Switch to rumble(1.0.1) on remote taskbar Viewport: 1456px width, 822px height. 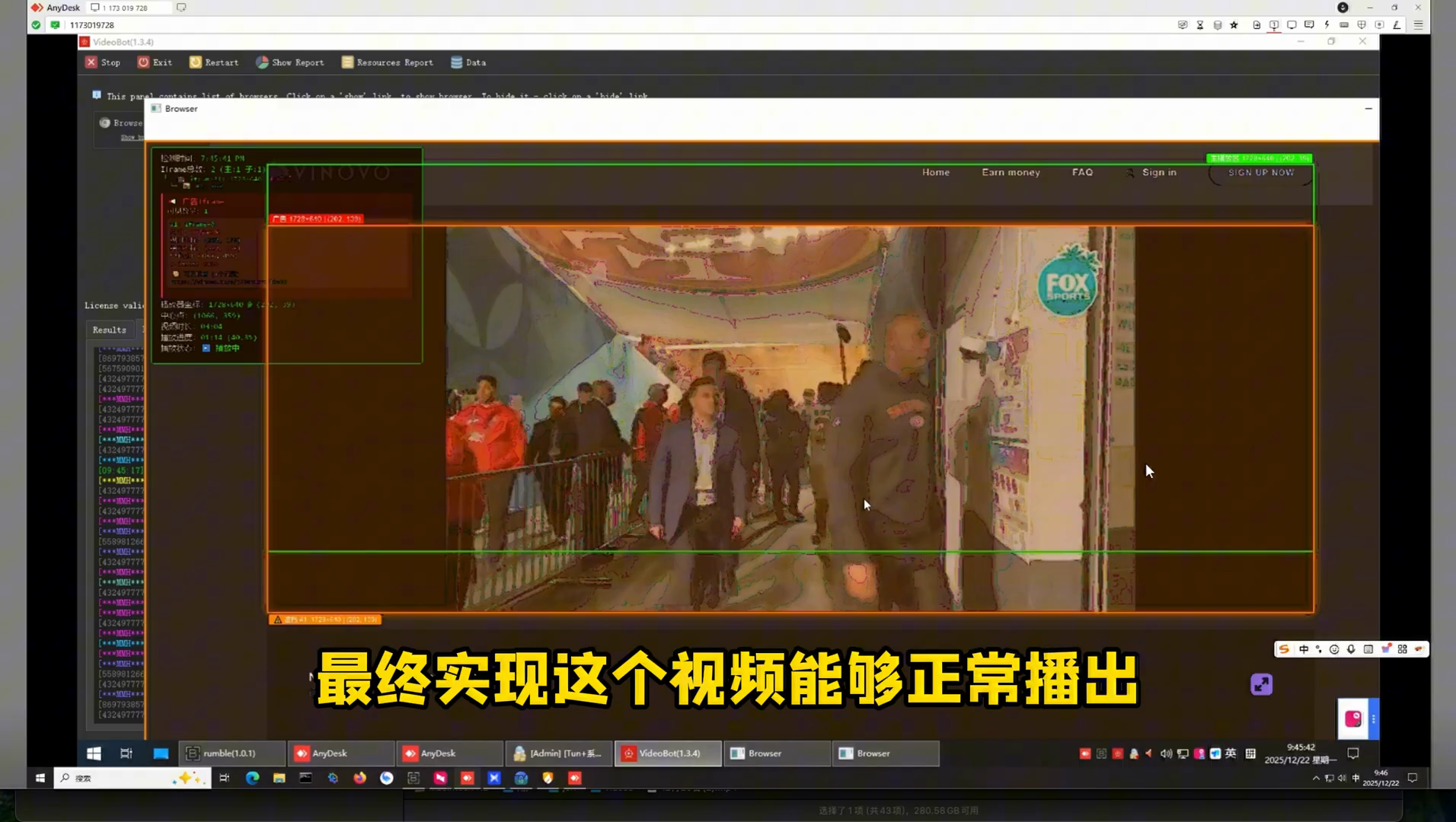(232, 753)
